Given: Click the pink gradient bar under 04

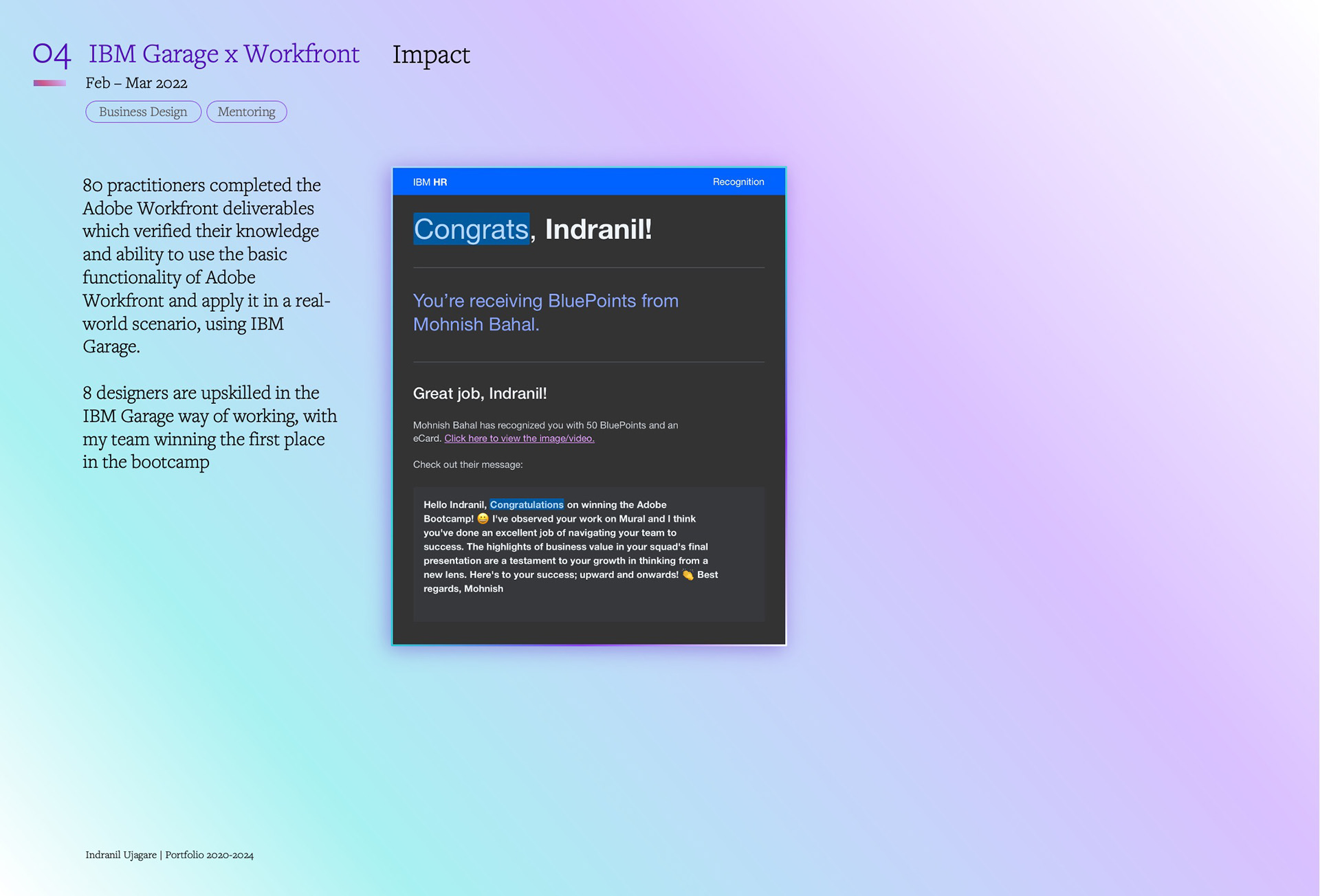Looking at the screenshot, I should [49, 83].
